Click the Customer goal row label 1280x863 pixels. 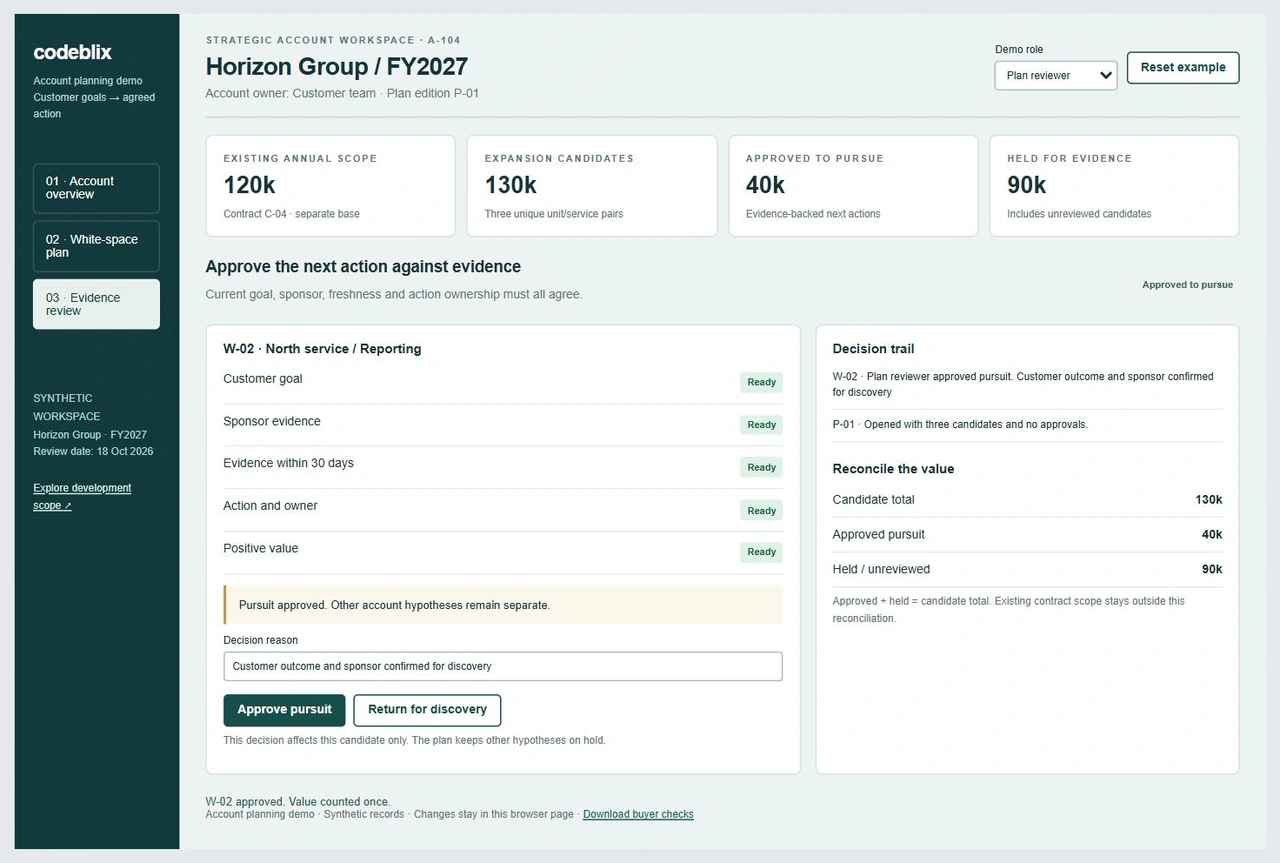coord(262,379)
